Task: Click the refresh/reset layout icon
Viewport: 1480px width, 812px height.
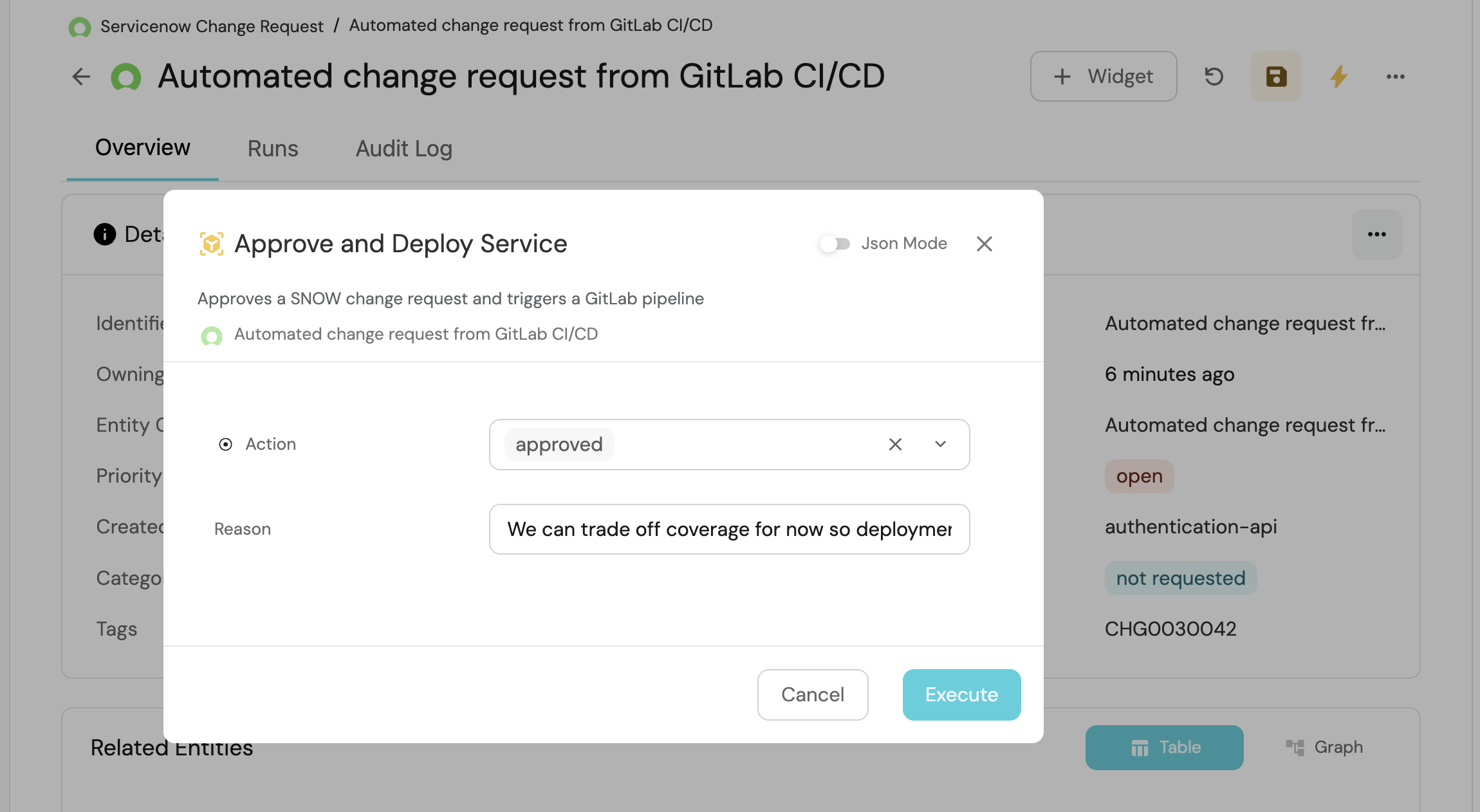Action: 1214,77
